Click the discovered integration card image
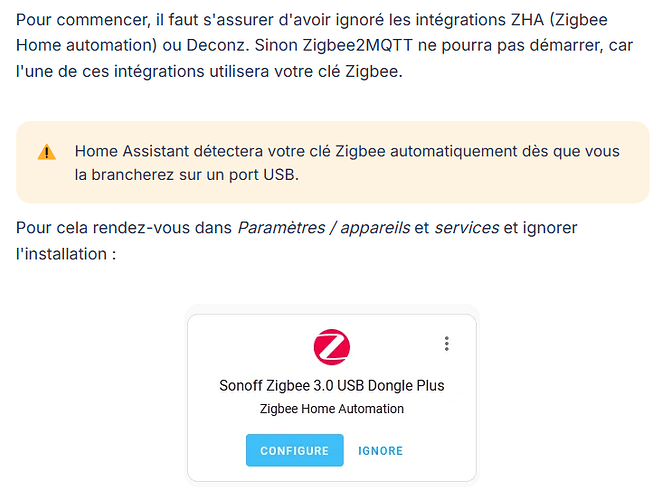663x500 pixels. pos(332,397)
